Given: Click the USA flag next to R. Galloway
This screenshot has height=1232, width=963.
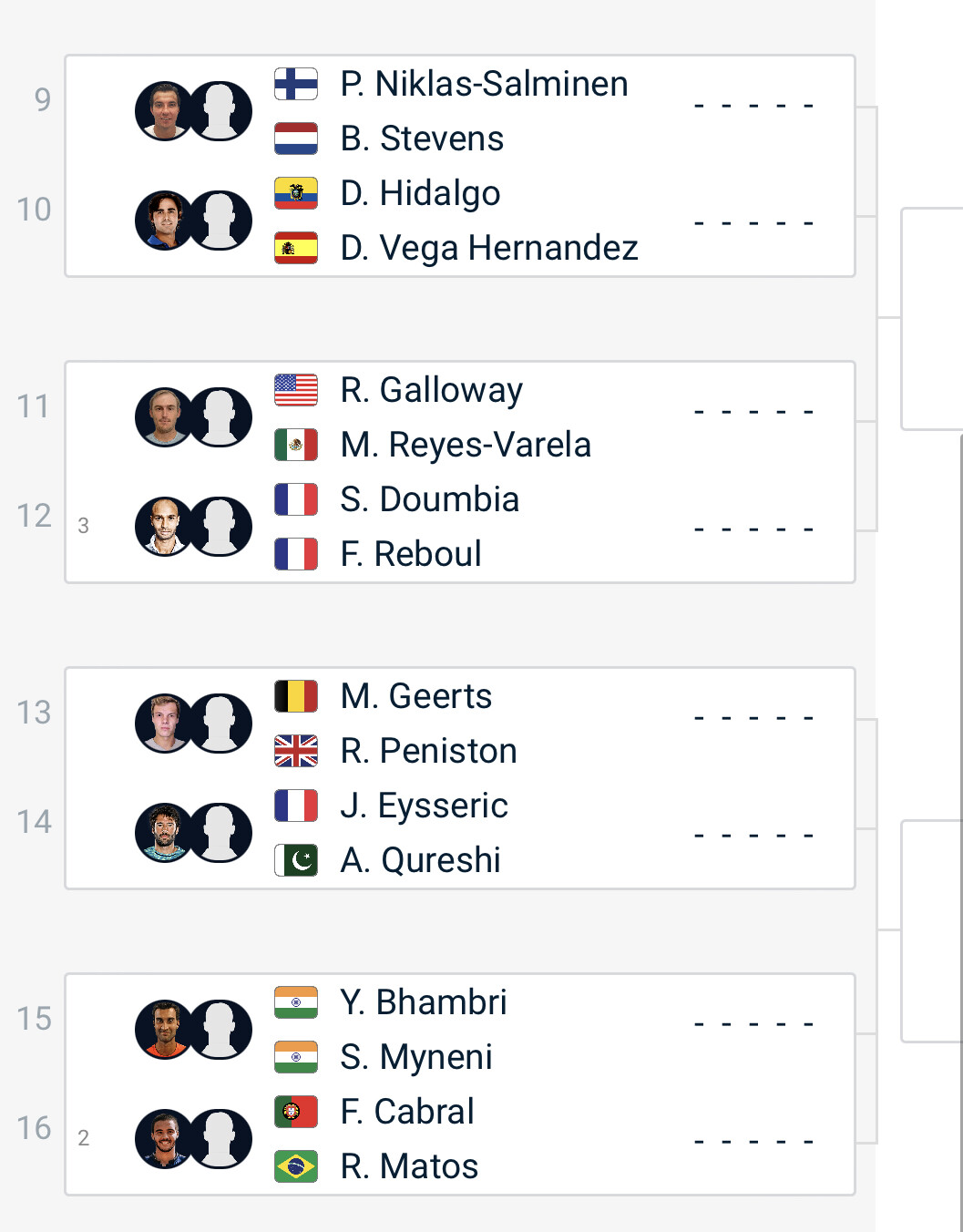Looking at the screenshot, I should [x=296, y=390].
